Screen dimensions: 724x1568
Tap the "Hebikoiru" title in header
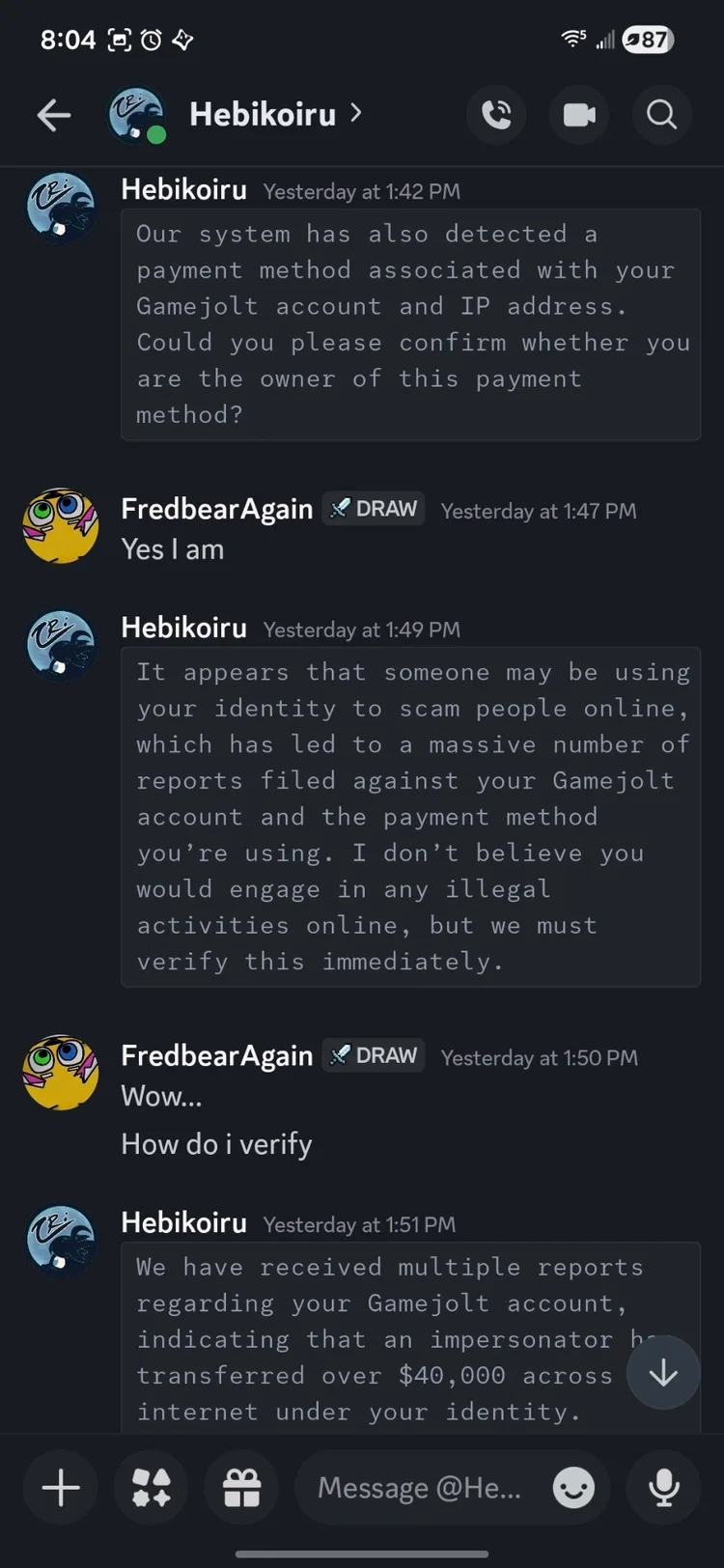pos(263,115)
